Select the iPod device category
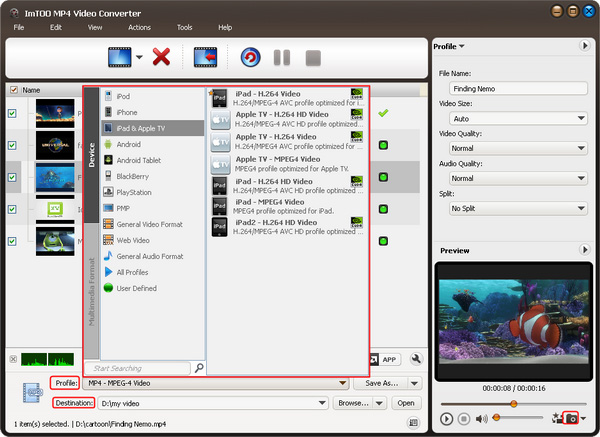 click(x=153, y=96)
